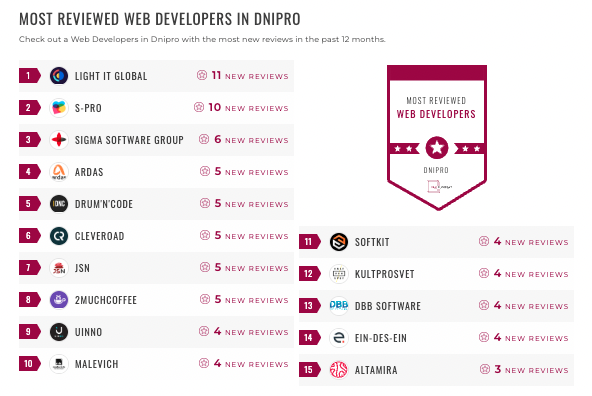Click the 'DNIPRO' label on the badge

436,170
